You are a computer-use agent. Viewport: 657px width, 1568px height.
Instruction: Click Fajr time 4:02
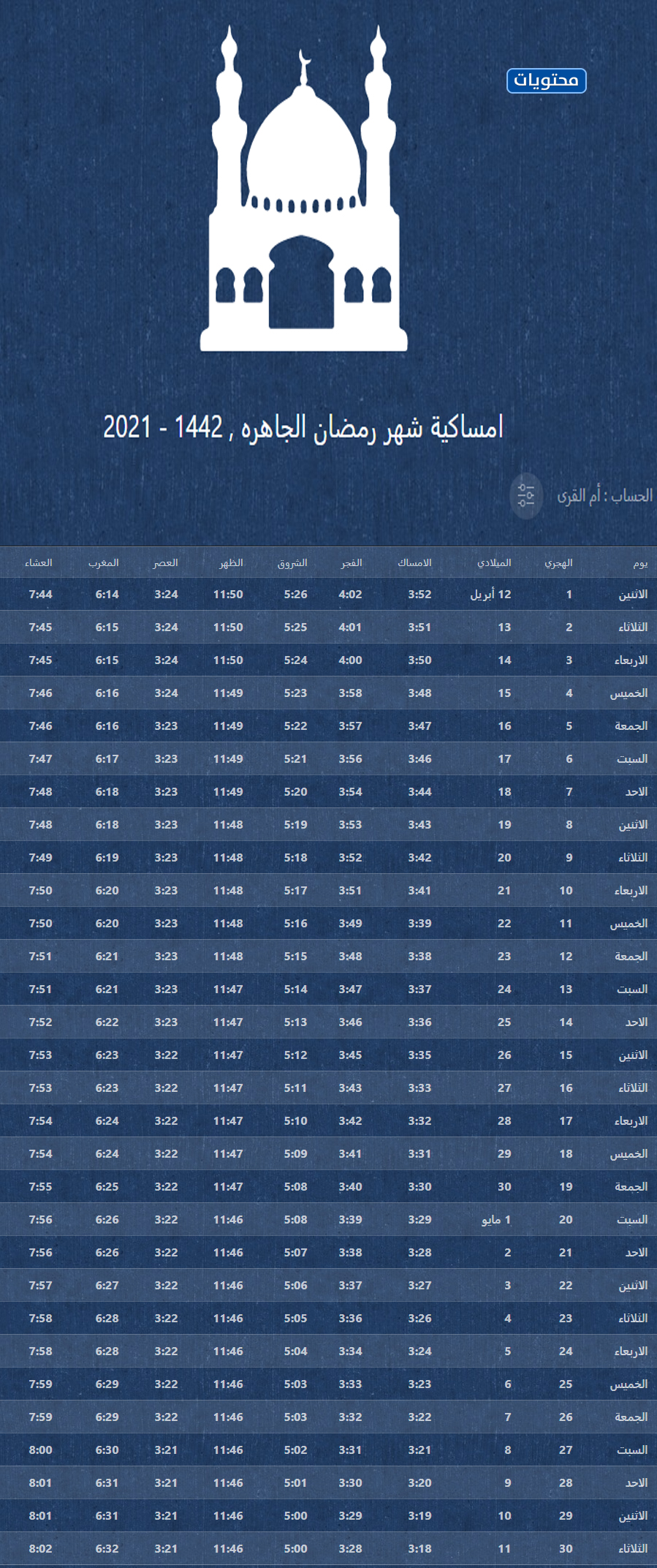coord(350,595)
